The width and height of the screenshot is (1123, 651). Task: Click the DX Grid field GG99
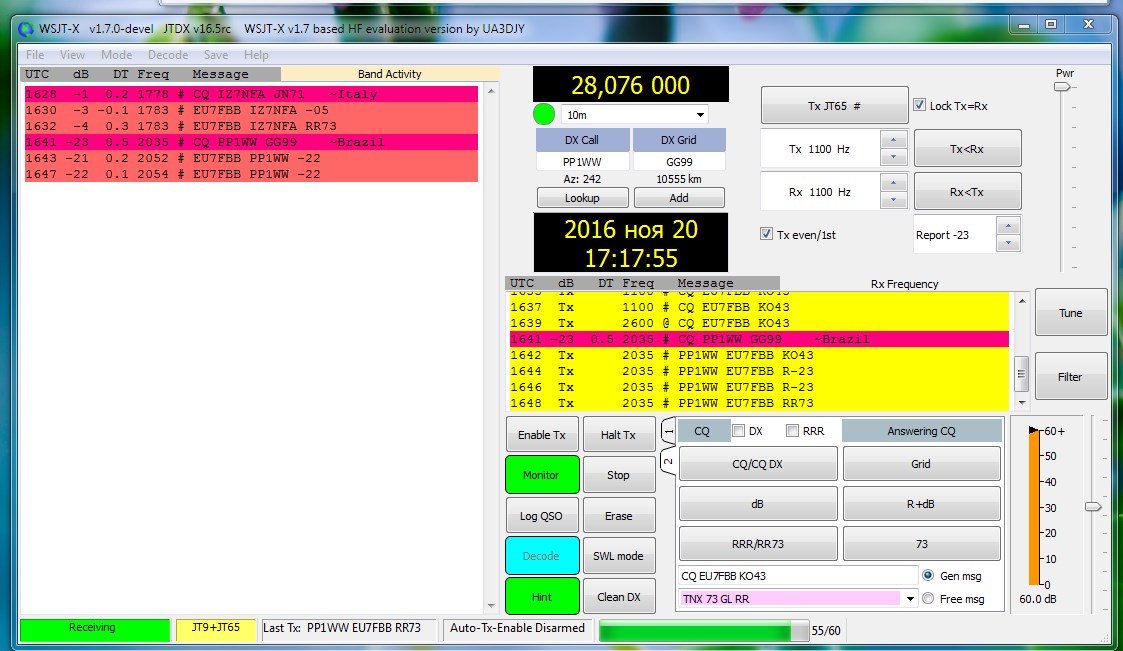pos(679,162)
